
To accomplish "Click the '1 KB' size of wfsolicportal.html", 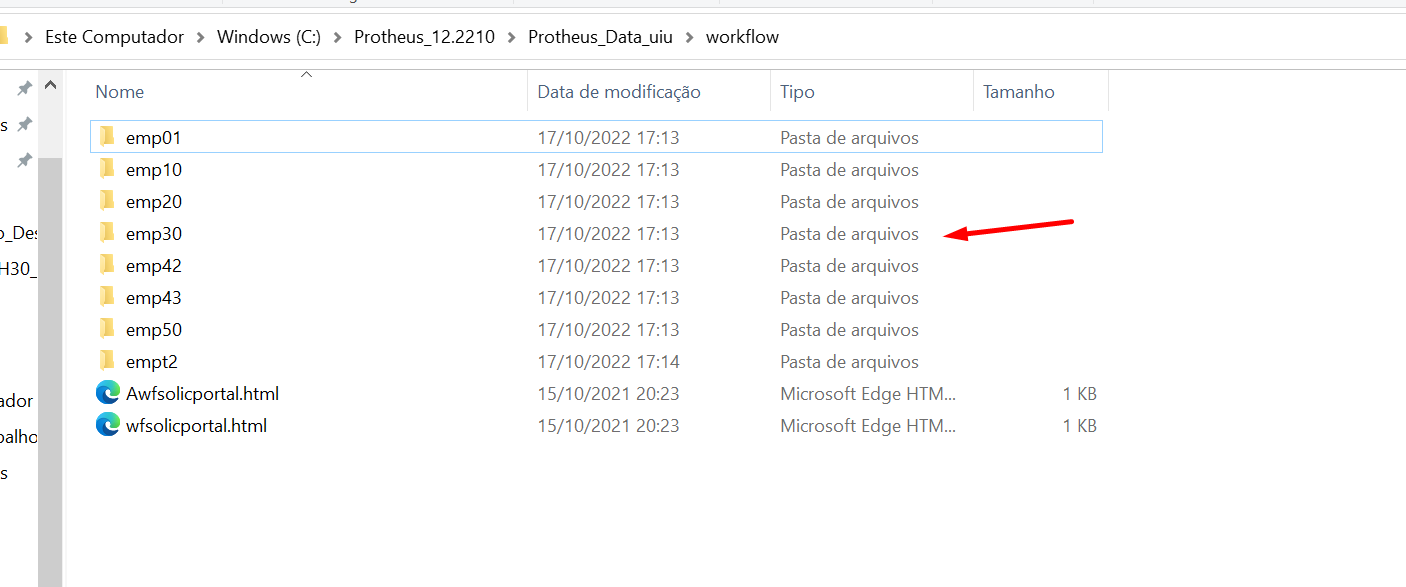I will click(x=1079, y=425).
